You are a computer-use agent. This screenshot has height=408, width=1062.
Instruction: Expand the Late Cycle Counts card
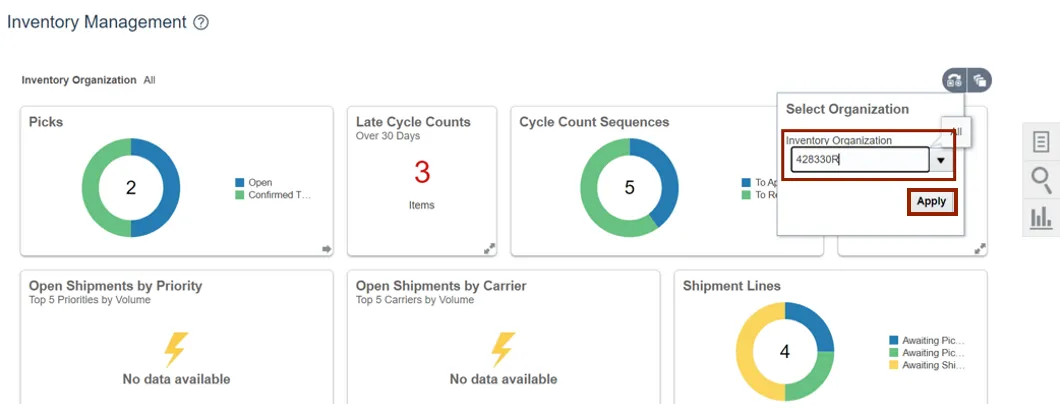click(490, 248)
